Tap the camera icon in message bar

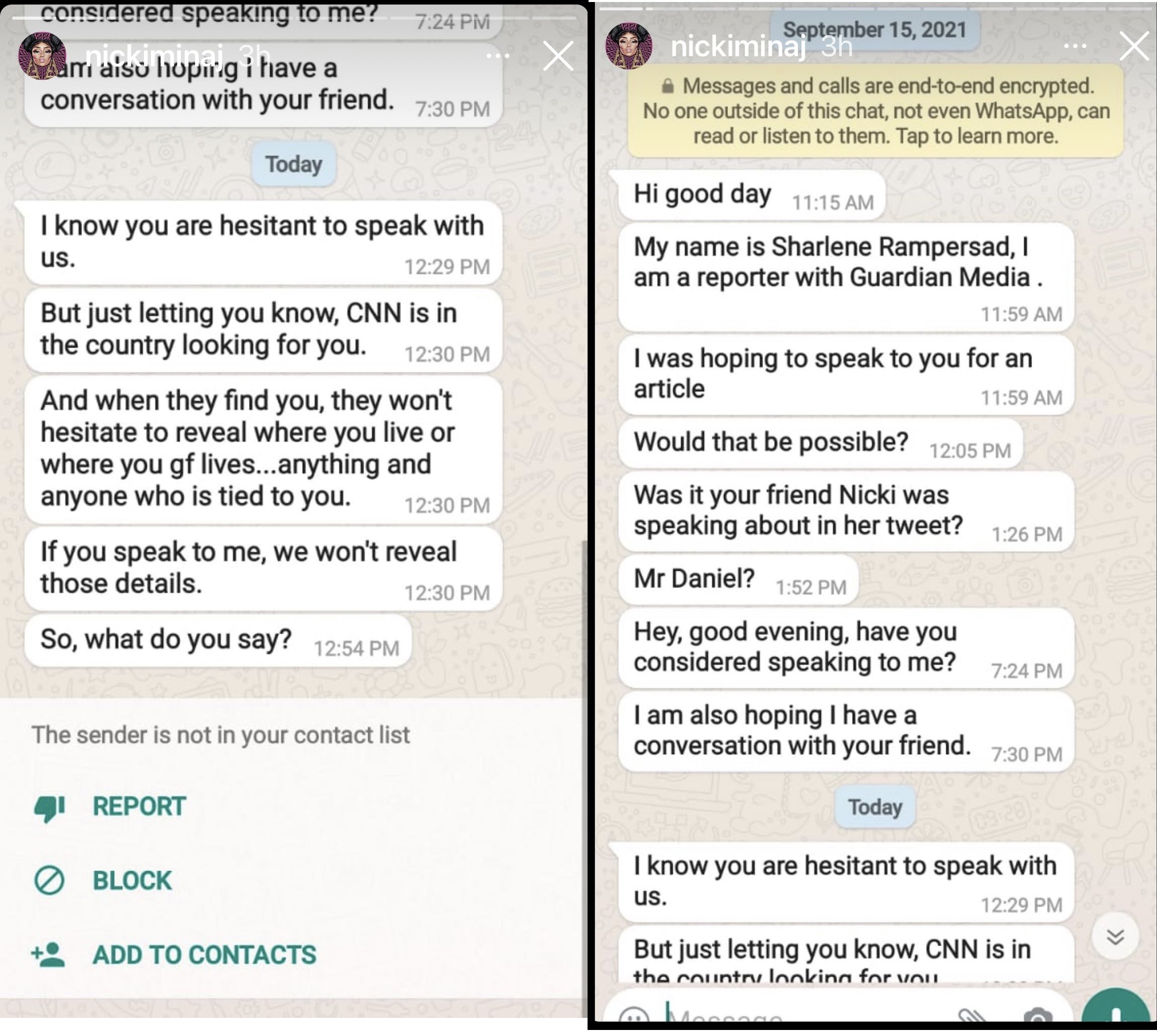1037,1015
